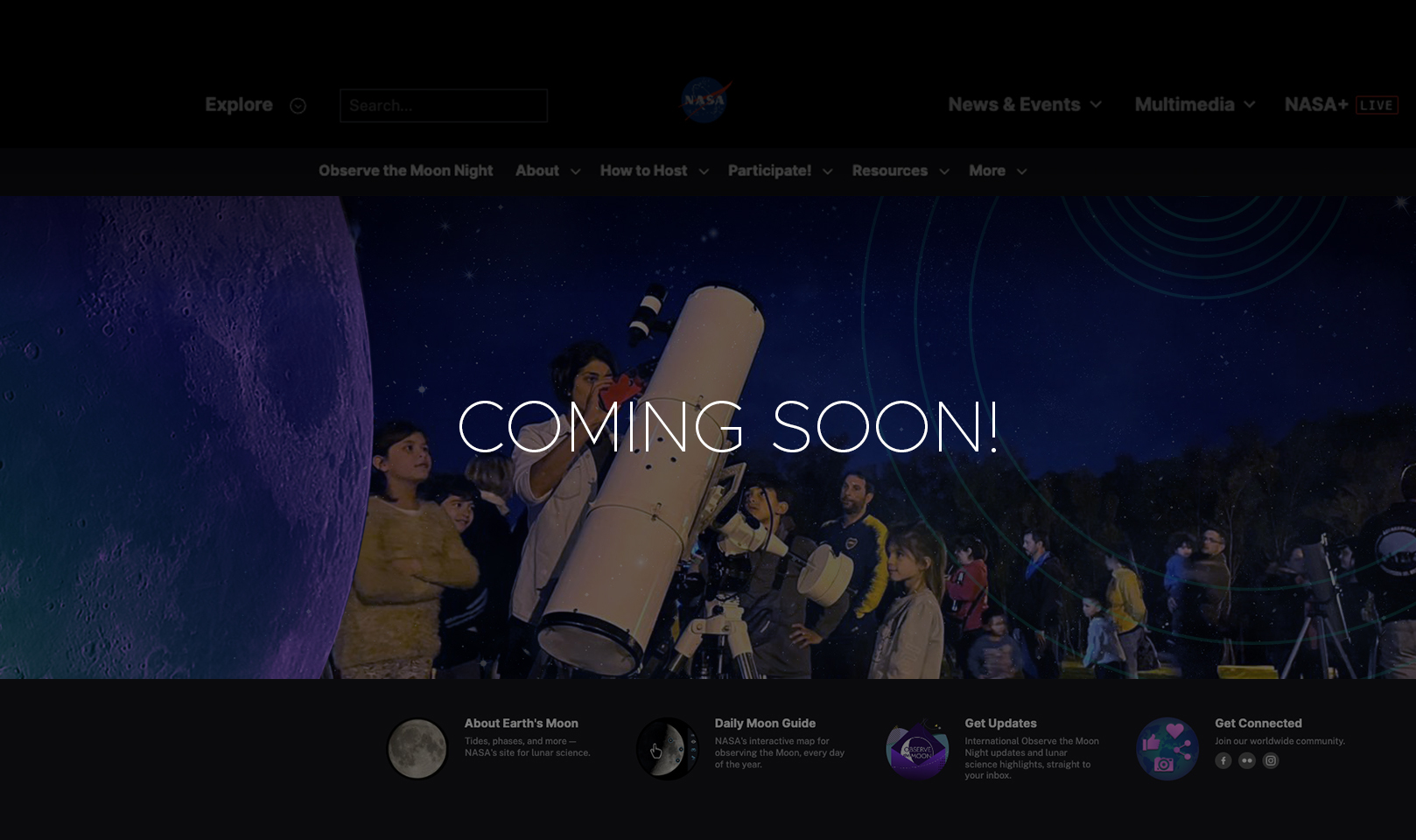Open the Resources dropdown
Screen dimensions: 1416x840
899,171
